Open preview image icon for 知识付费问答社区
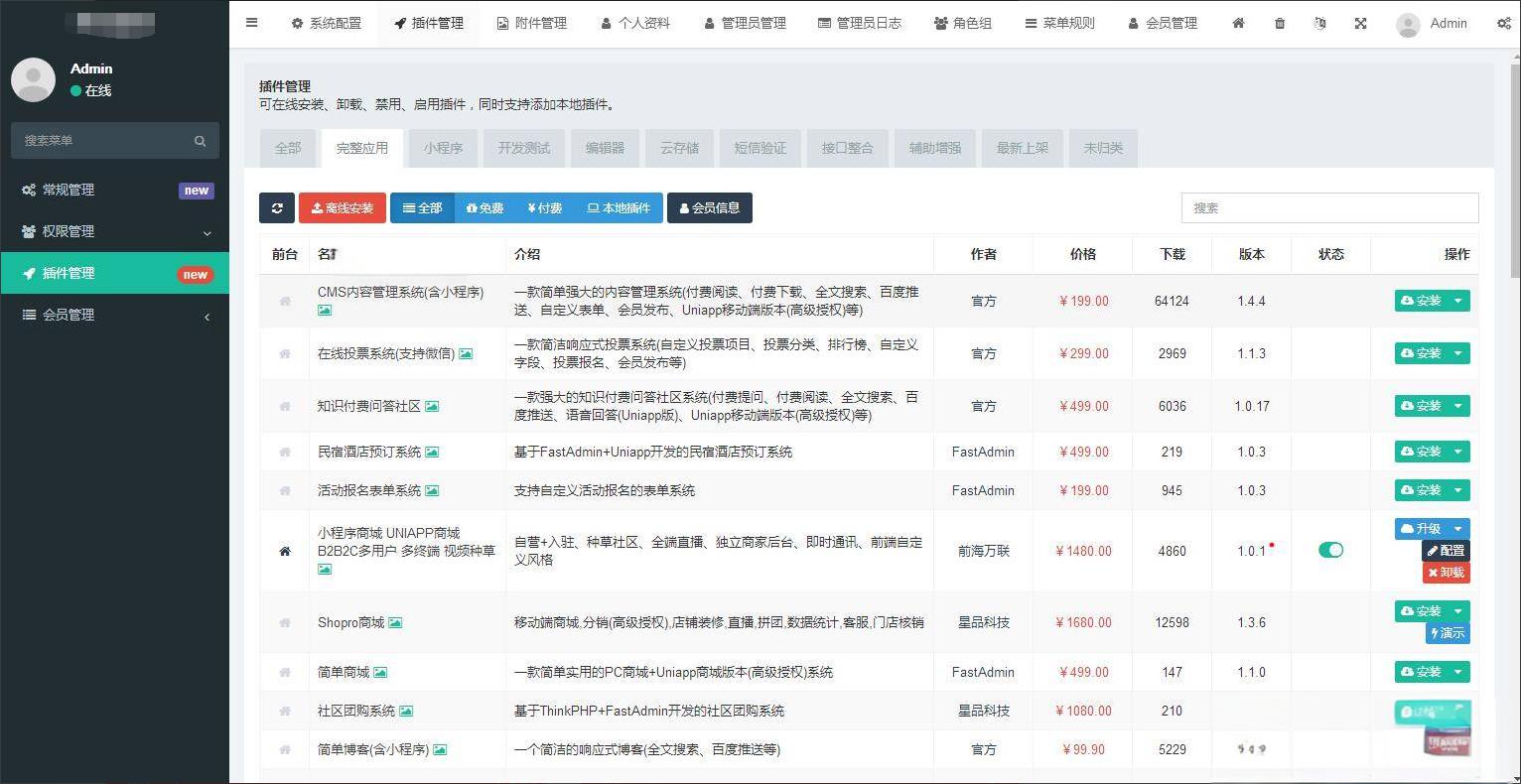The width and height of the screenshot is (1521, 784). (432, 406)
